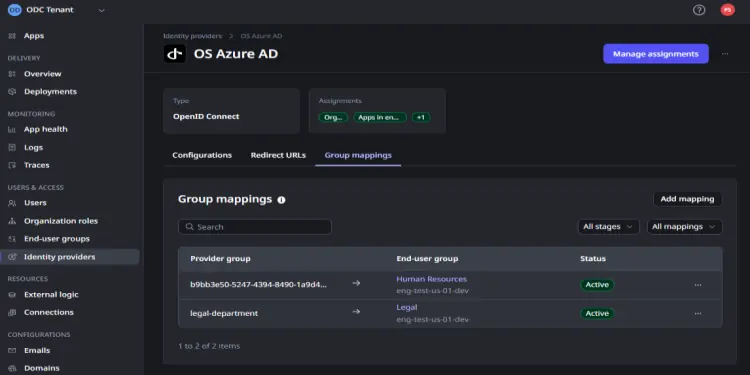Click the Domains globe icon

click(x=12, y=368)
